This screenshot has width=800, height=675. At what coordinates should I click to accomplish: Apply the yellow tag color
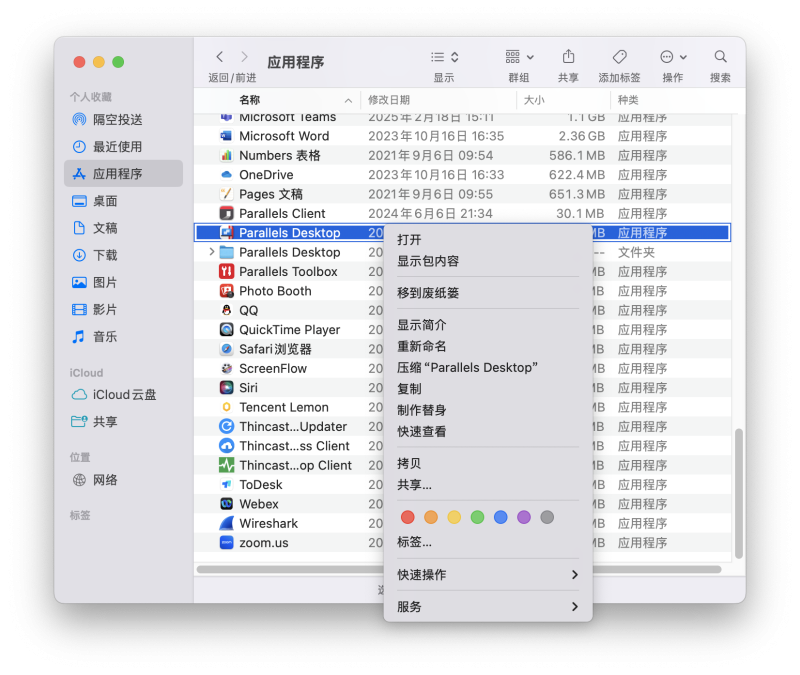[454, 517]
